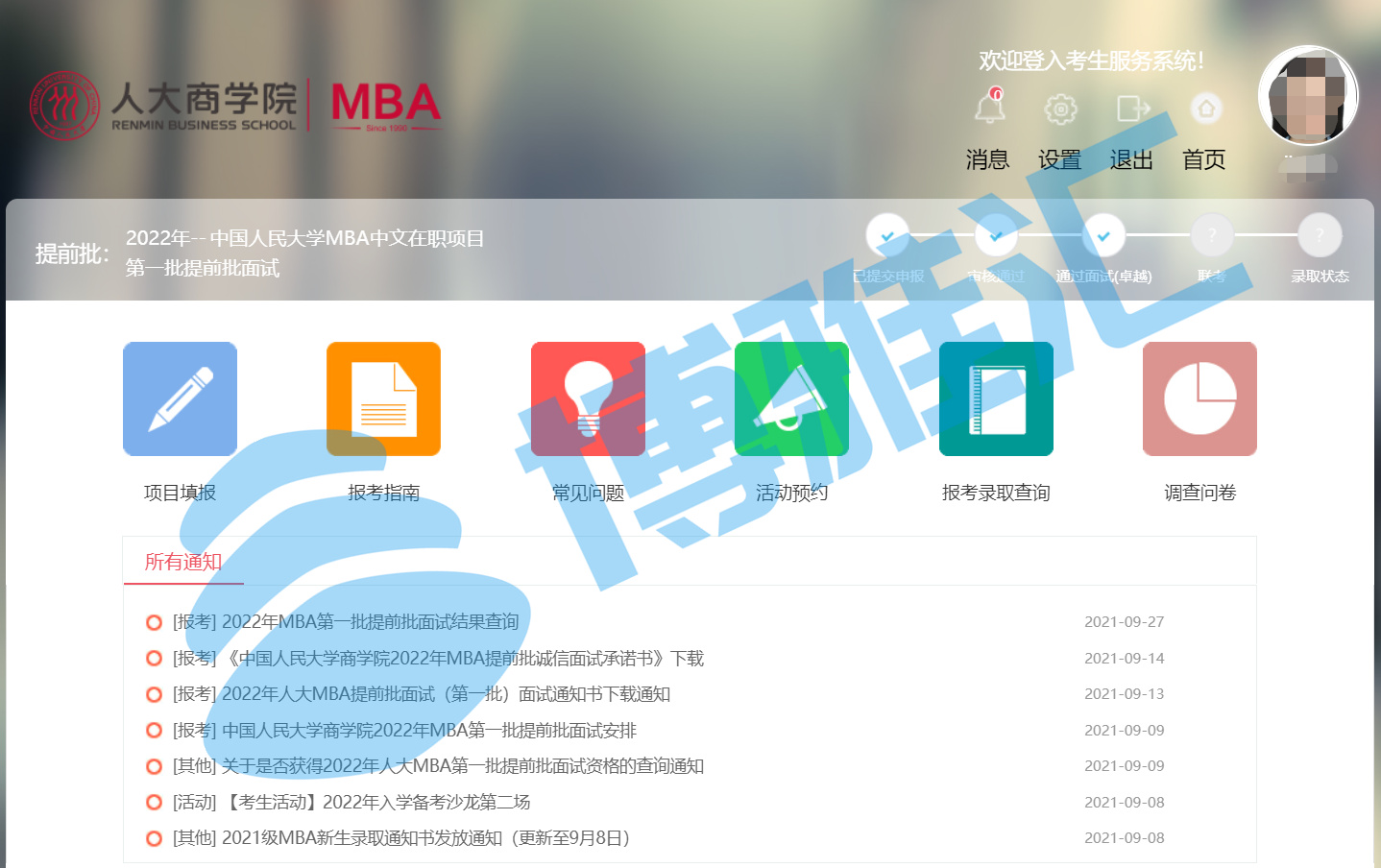
Task: Open notice 第一批提前批面试安排
Action: [404, 731]
